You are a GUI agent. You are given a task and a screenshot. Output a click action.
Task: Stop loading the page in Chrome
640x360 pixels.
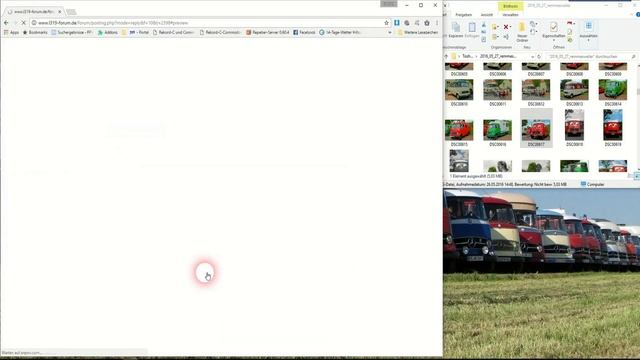point(24,23)
